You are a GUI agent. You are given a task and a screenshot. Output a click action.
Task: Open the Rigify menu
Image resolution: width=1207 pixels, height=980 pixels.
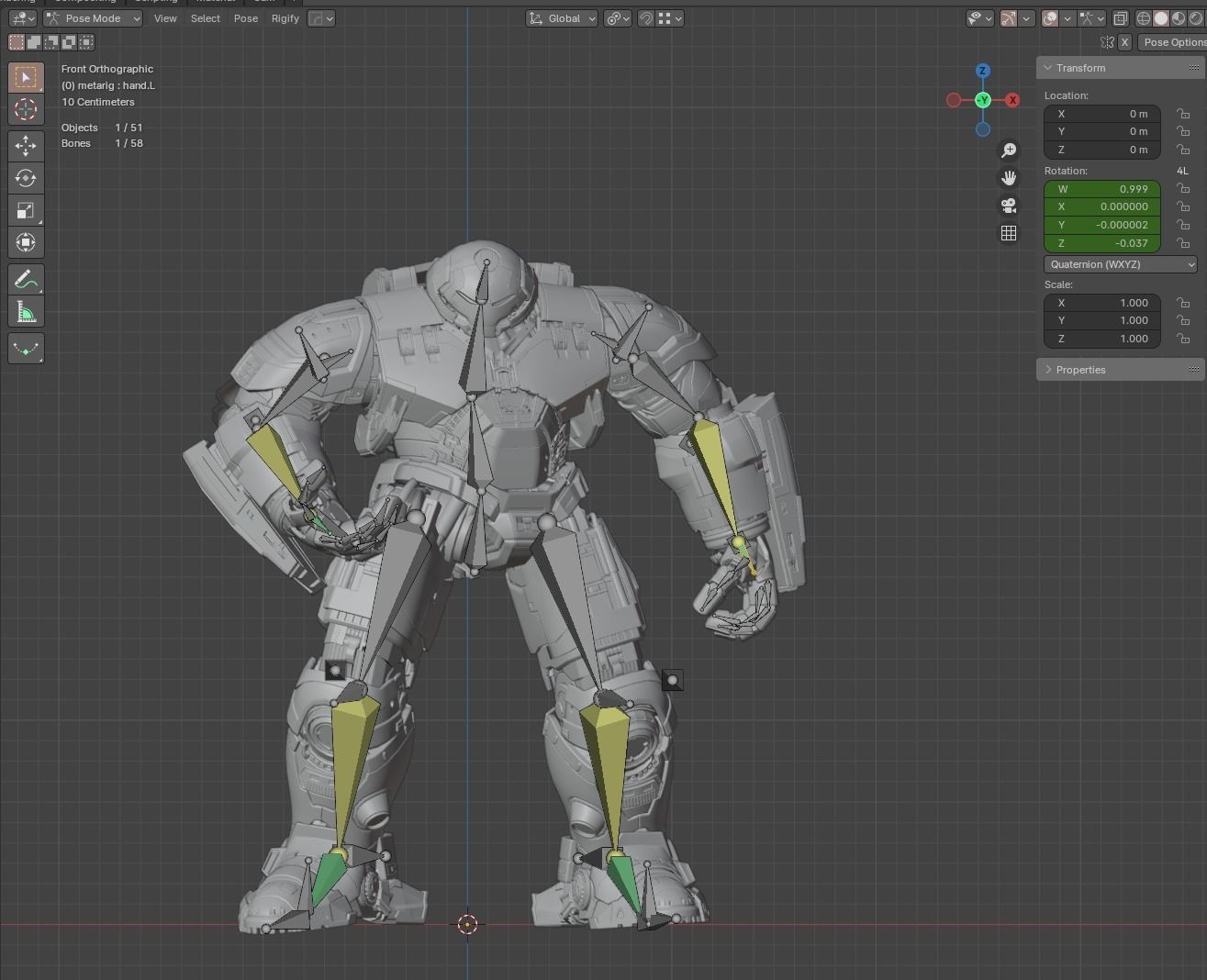pos(285,18)
